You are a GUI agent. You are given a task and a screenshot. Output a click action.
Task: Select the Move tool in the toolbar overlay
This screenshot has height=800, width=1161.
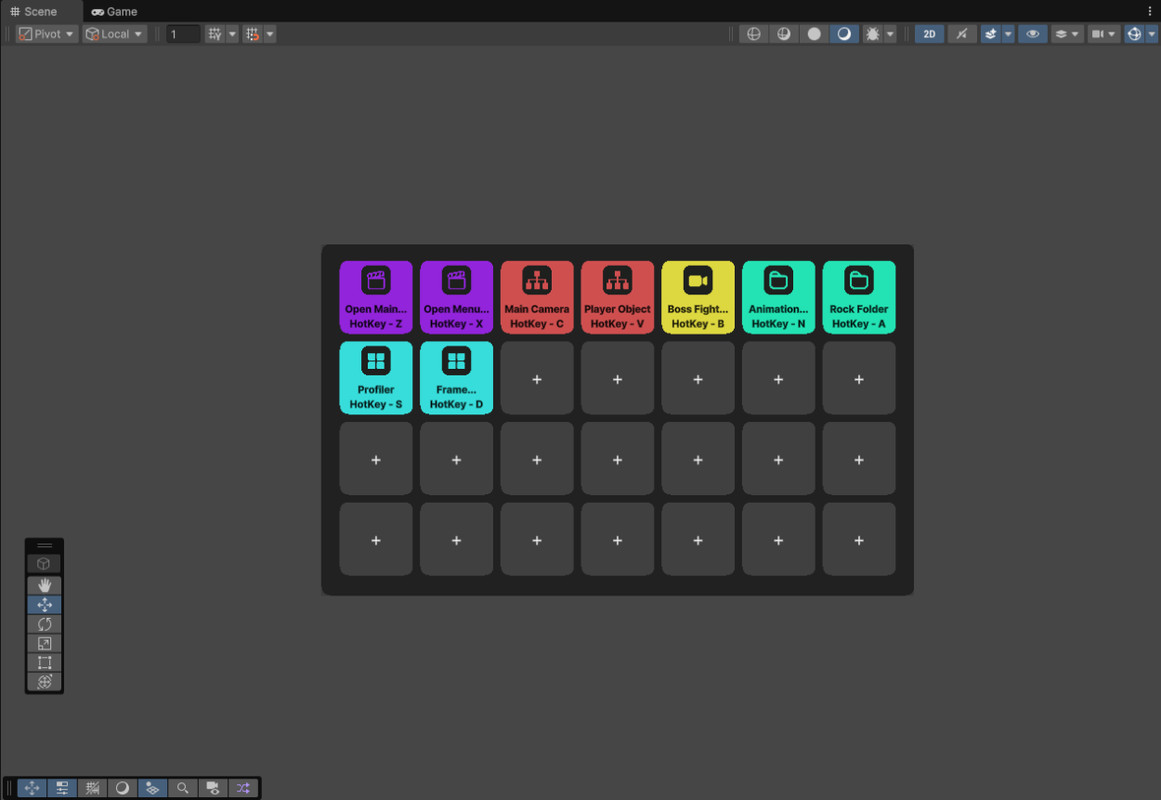[x=44, y=604]
